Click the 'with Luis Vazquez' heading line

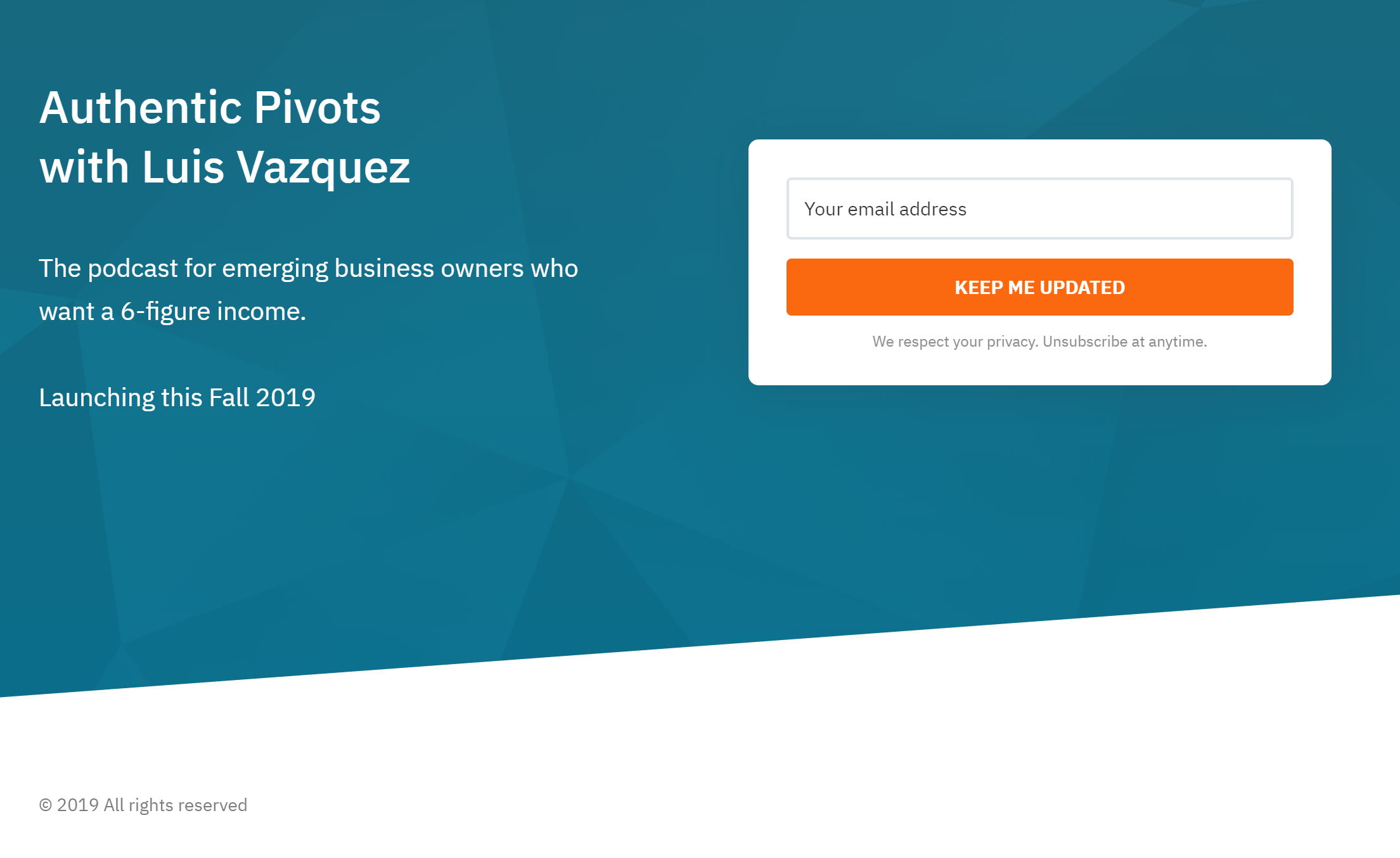point(224,168)
